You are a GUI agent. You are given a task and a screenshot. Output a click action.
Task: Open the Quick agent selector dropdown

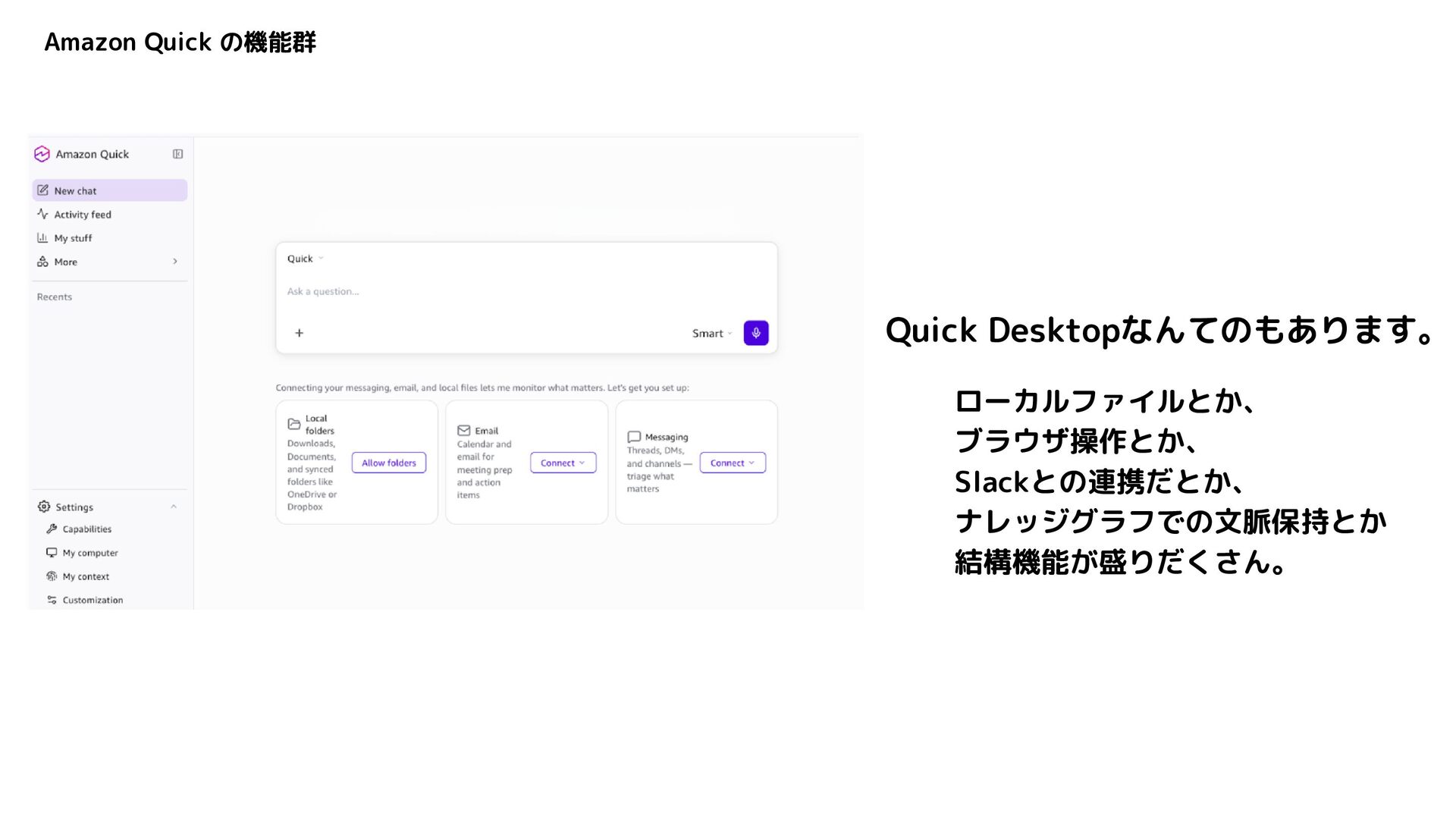pos(305,259)
